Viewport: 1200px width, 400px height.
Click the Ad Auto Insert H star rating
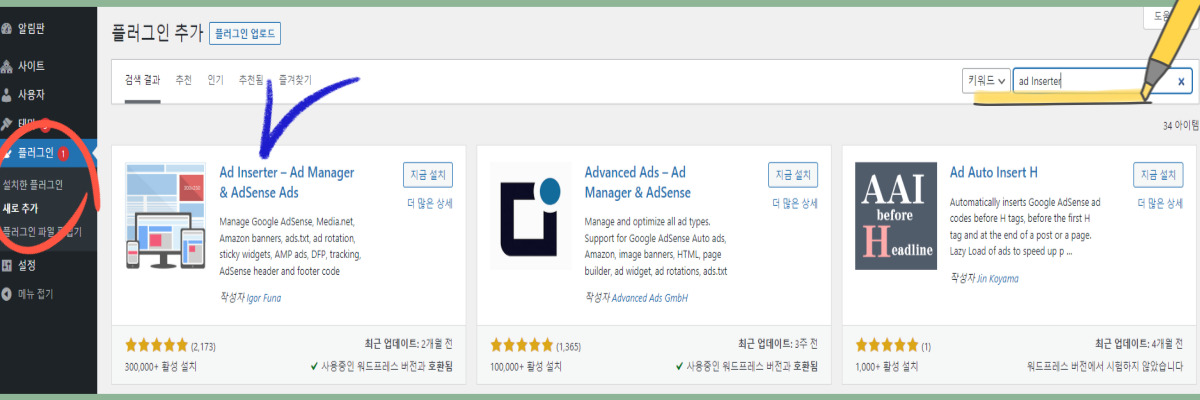tap(886, 346)
